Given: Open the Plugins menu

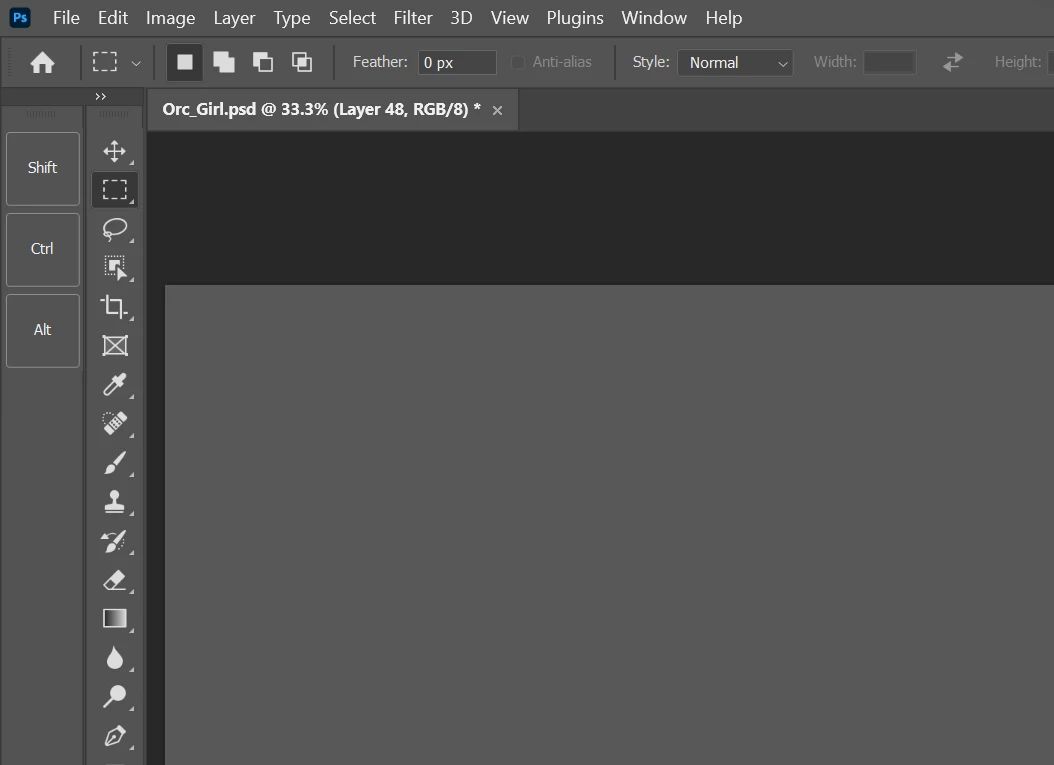Looking at the screenshot, I should point(575,17).
